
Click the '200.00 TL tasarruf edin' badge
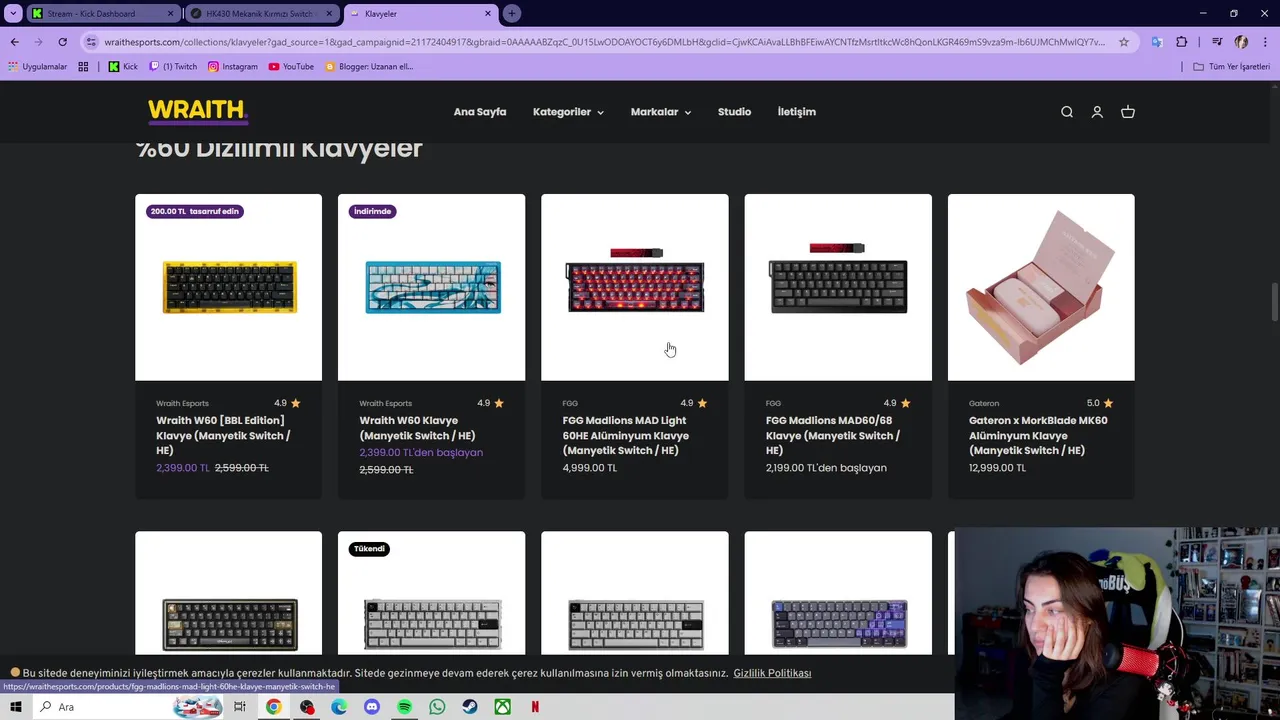tap(195, 211)
